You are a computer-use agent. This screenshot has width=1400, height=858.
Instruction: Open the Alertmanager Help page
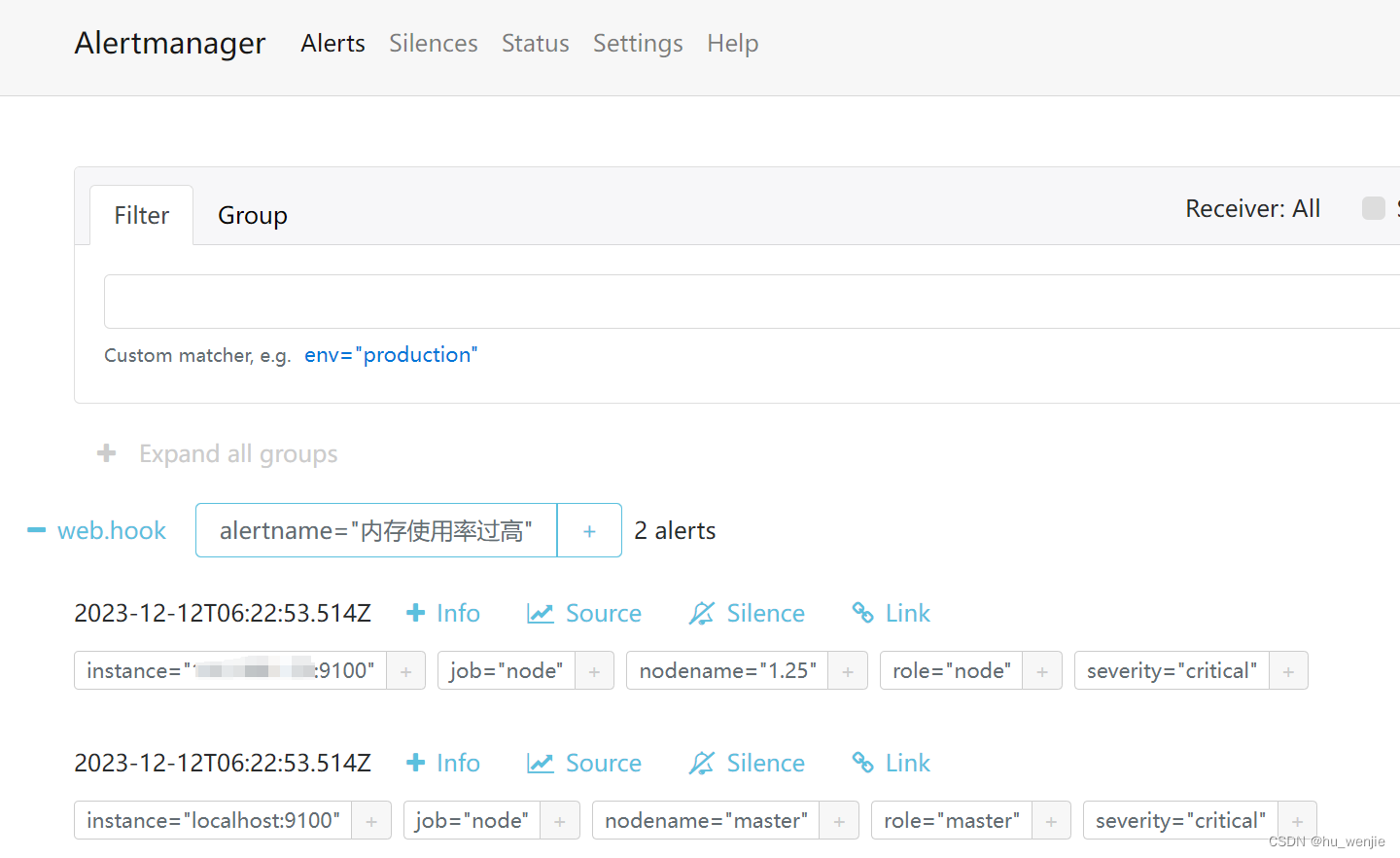click(733, 43)
